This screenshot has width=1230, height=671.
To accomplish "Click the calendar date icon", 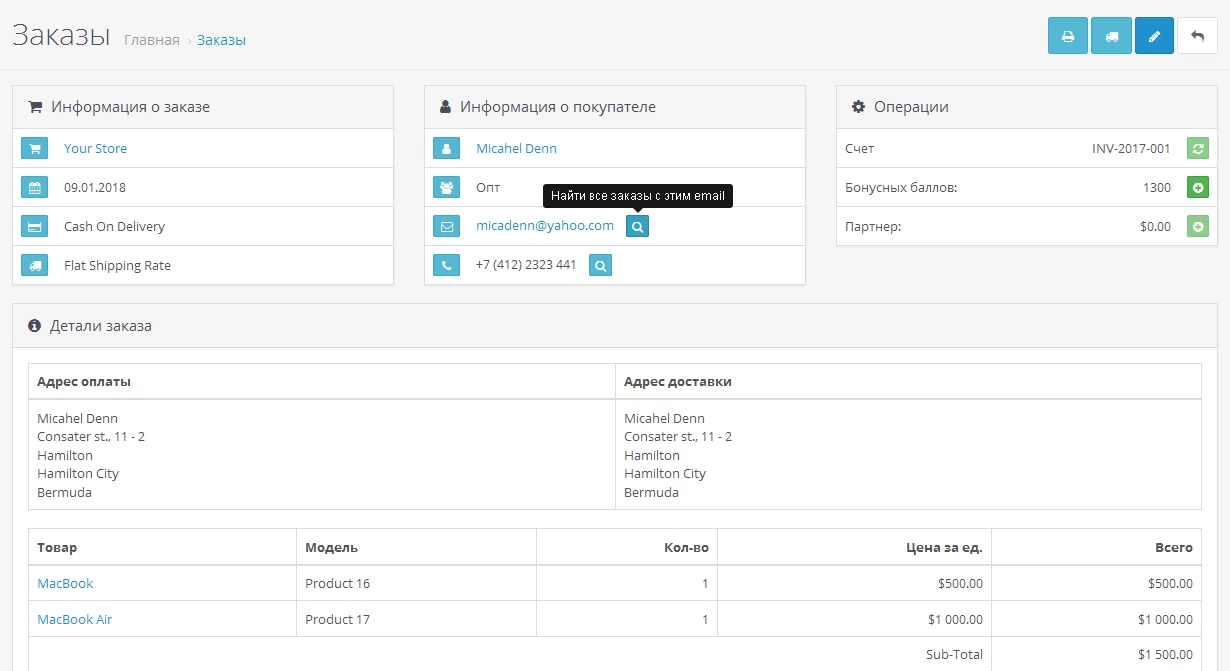I will click(x=35, y=188).
